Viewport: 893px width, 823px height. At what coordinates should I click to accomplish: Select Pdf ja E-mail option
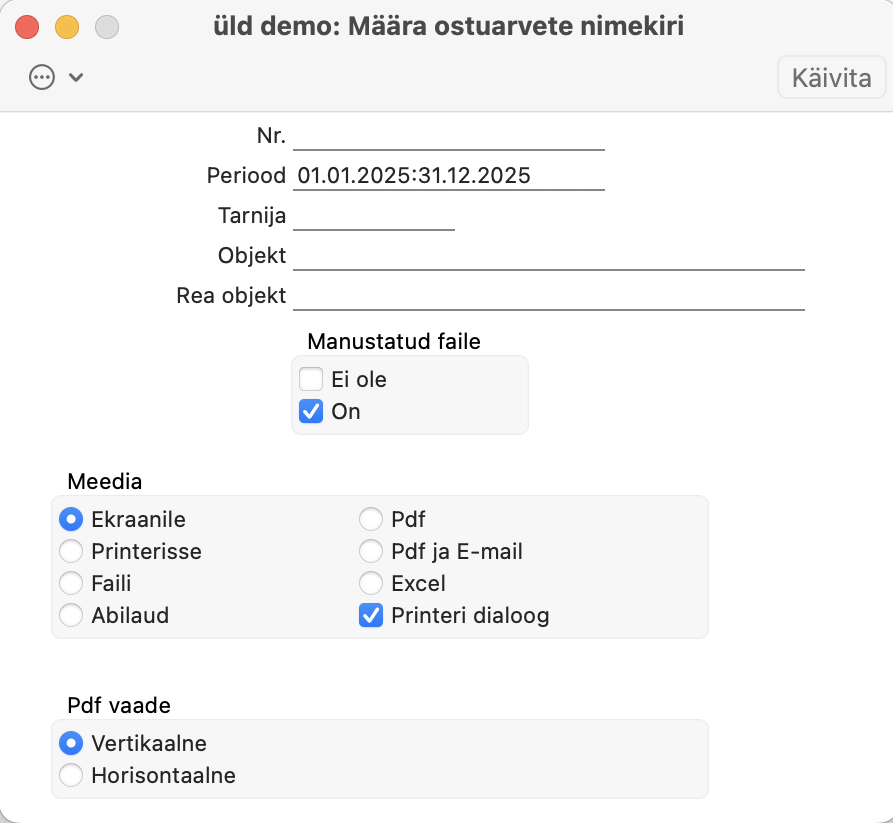pyautogui.click(x=371, y=551)
